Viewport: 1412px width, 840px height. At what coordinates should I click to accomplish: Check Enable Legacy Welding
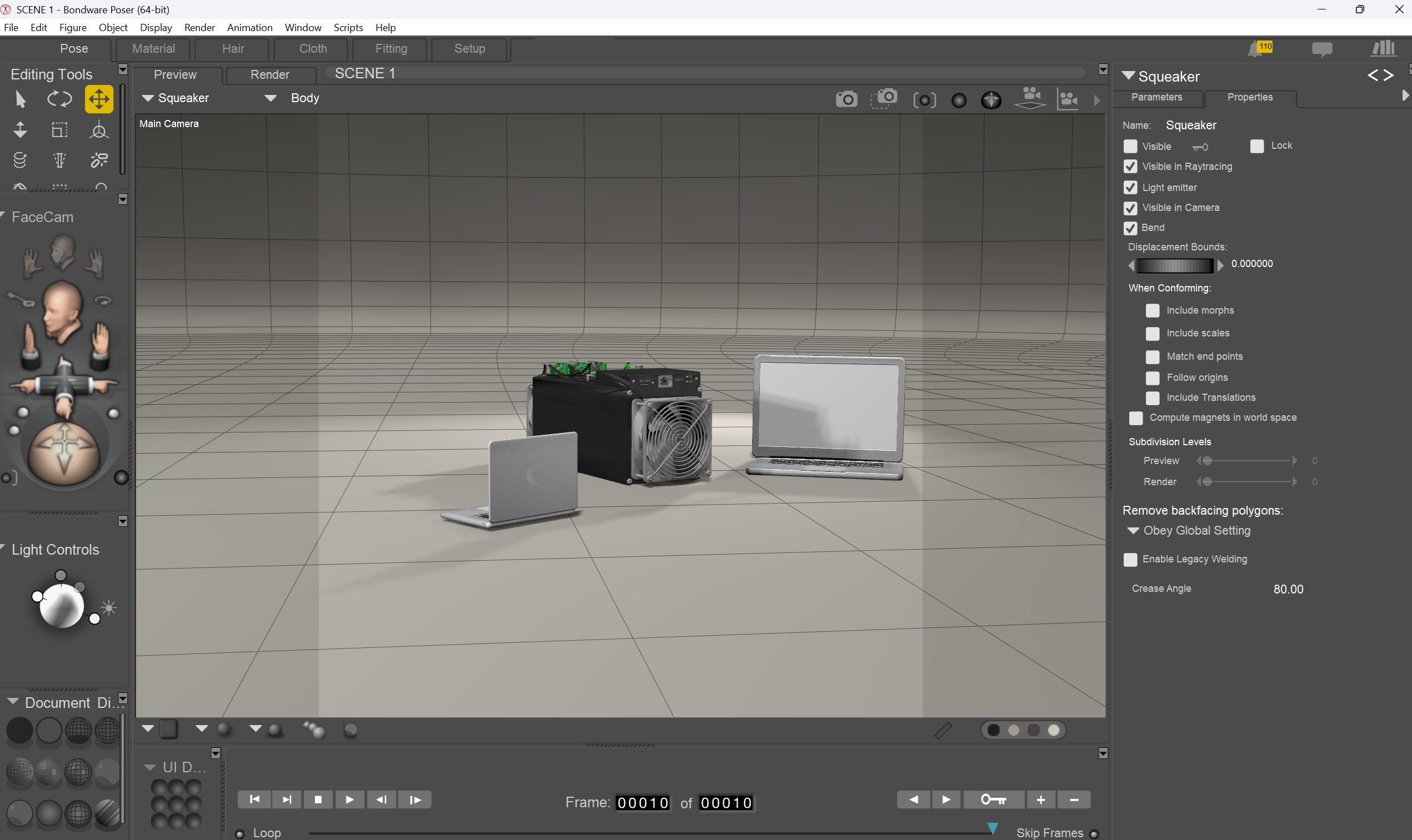pos(1130,560)
